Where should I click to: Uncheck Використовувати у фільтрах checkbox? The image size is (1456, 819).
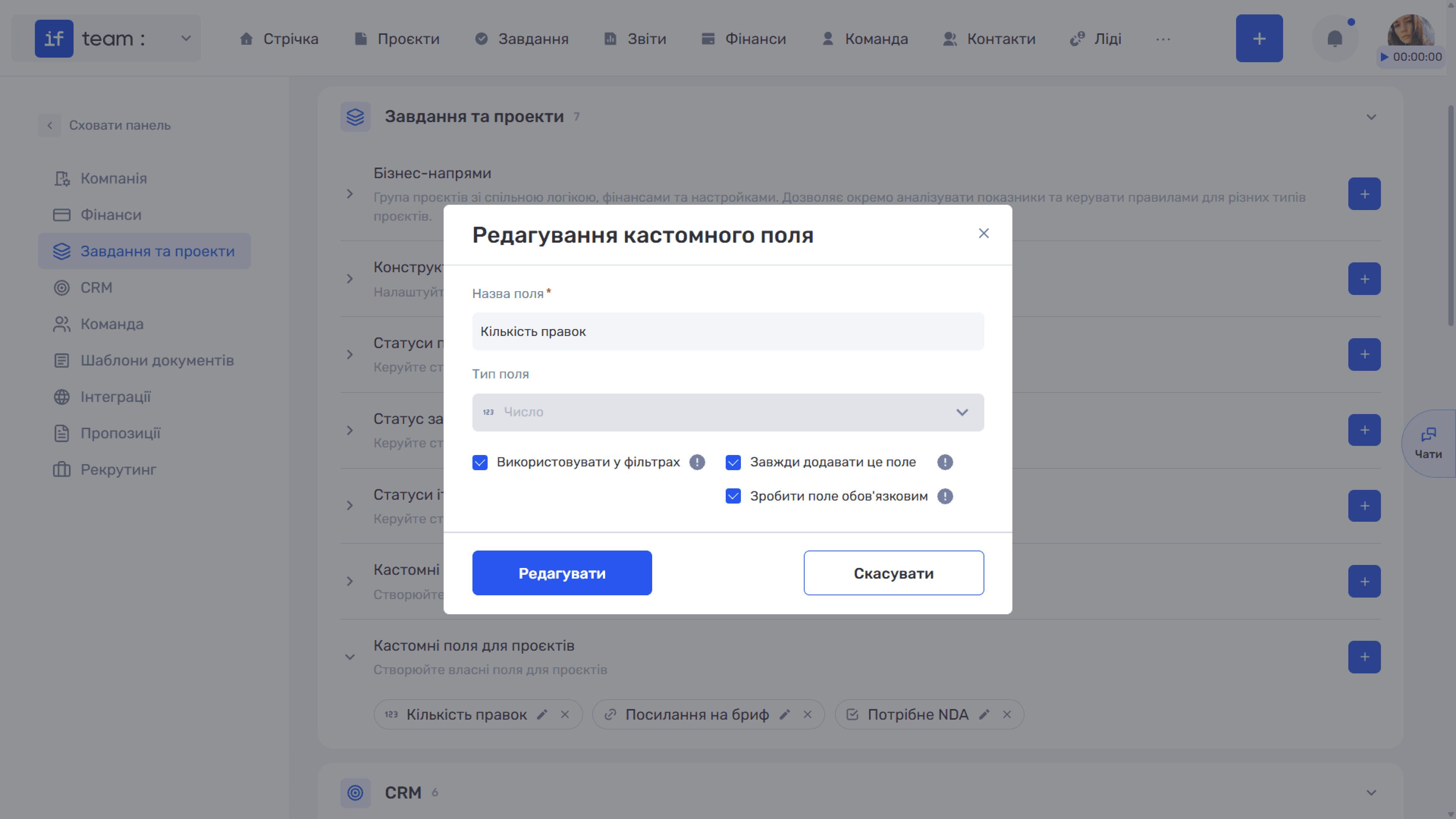(x=479, y=462)
